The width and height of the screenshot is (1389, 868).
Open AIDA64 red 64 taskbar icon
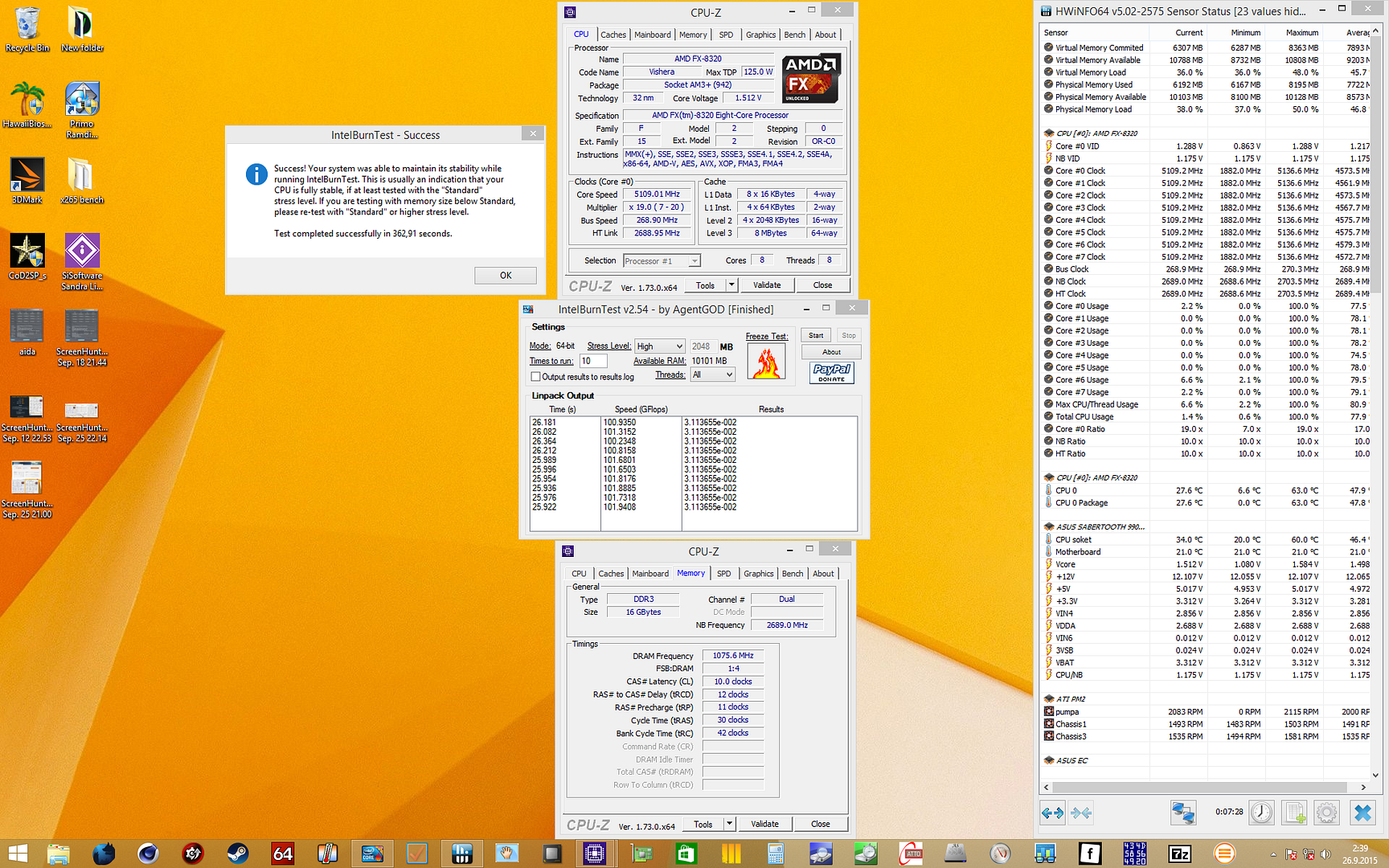pyautogui.click(x=282, y=854)
